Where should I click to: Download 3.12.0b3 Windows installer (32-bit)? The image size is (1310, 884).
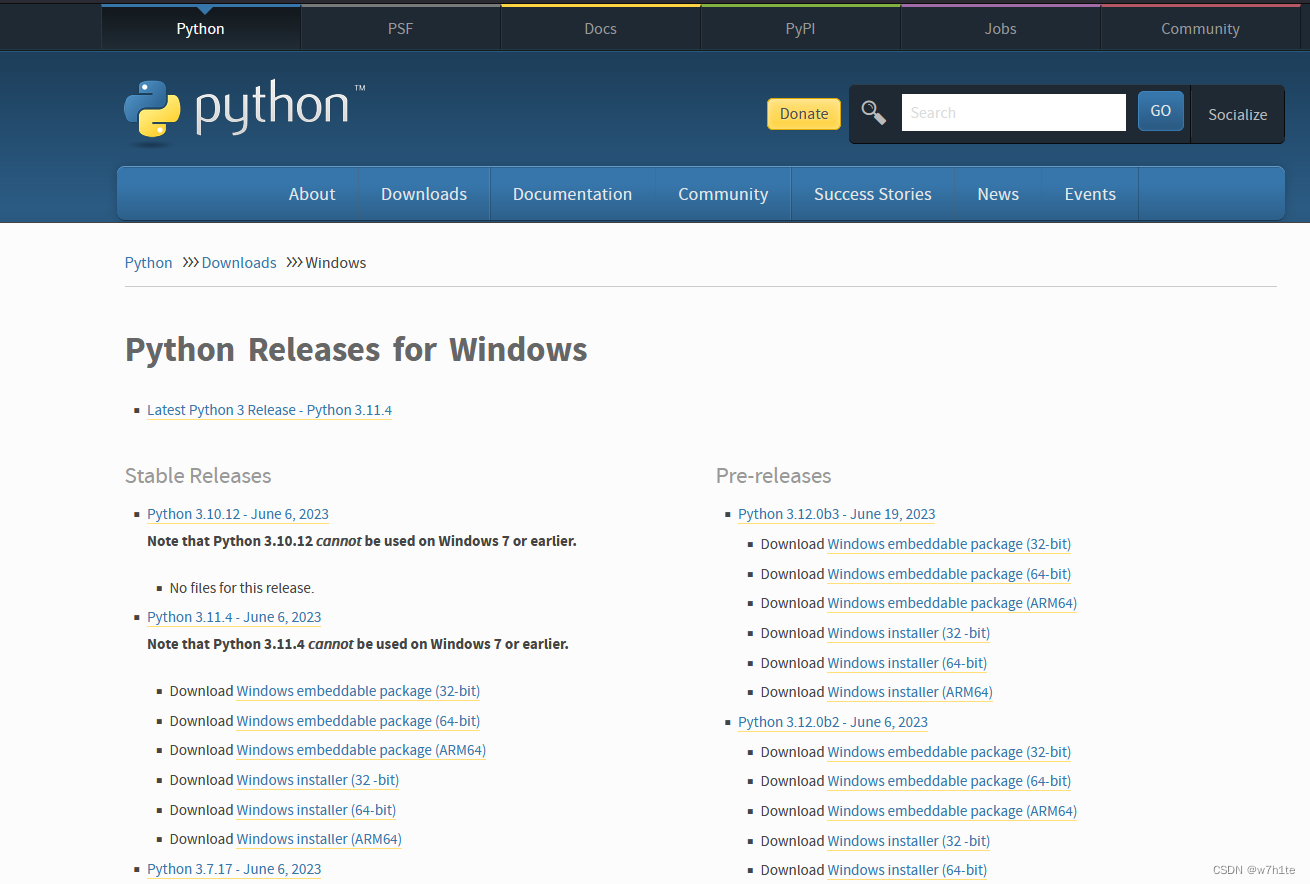pyautogui.click(x=909, y=633)
